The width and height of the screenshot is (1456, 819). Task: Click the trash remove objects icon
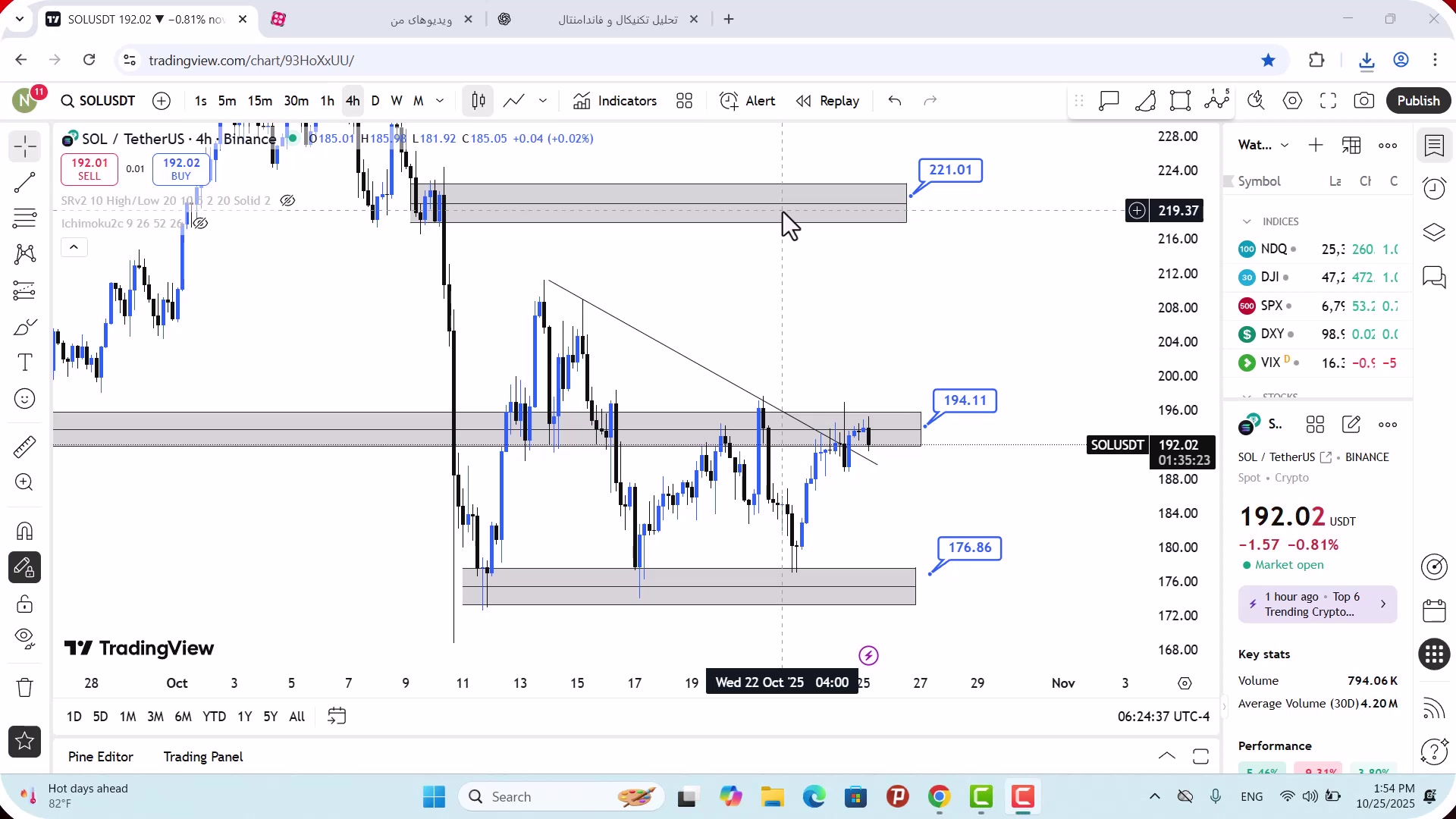24,688
